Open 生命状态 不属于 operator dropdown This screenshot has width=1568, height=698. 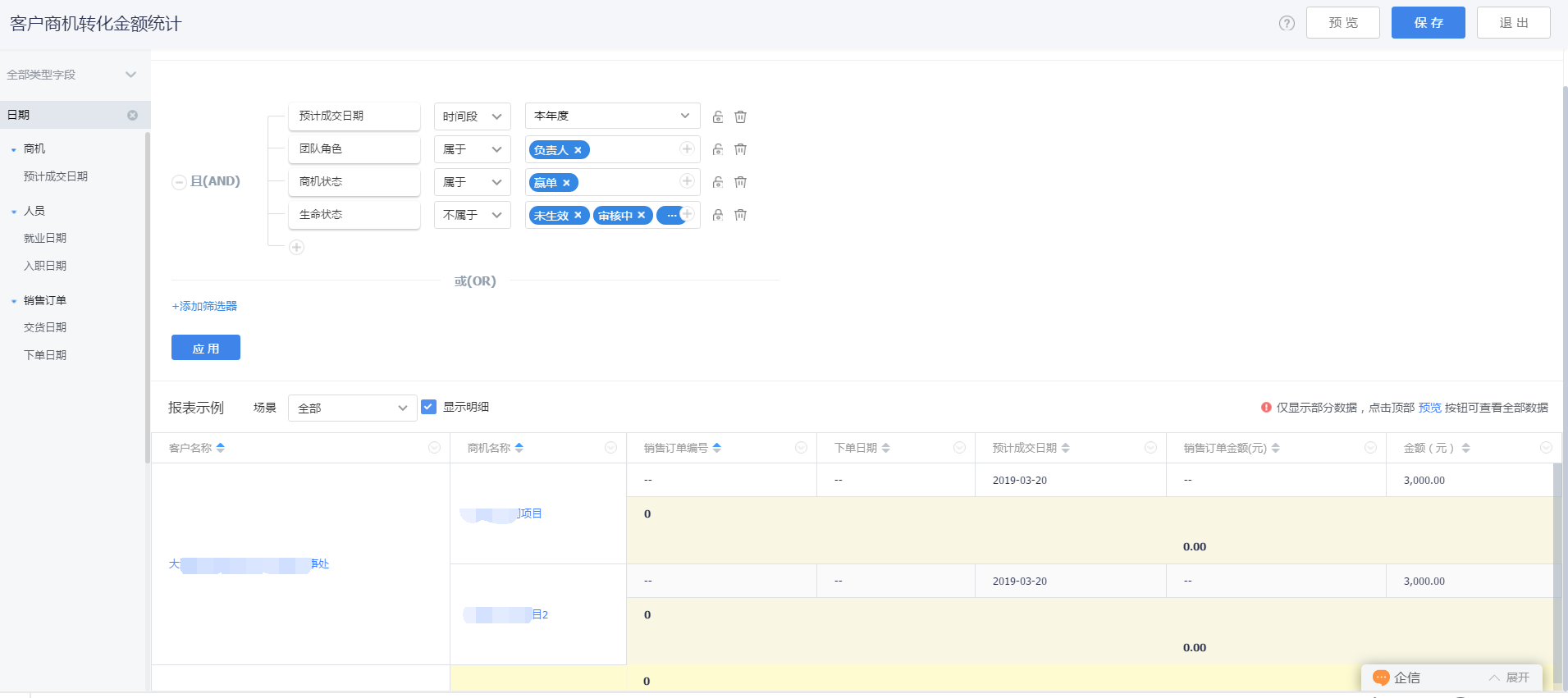[x=472, y=215]
